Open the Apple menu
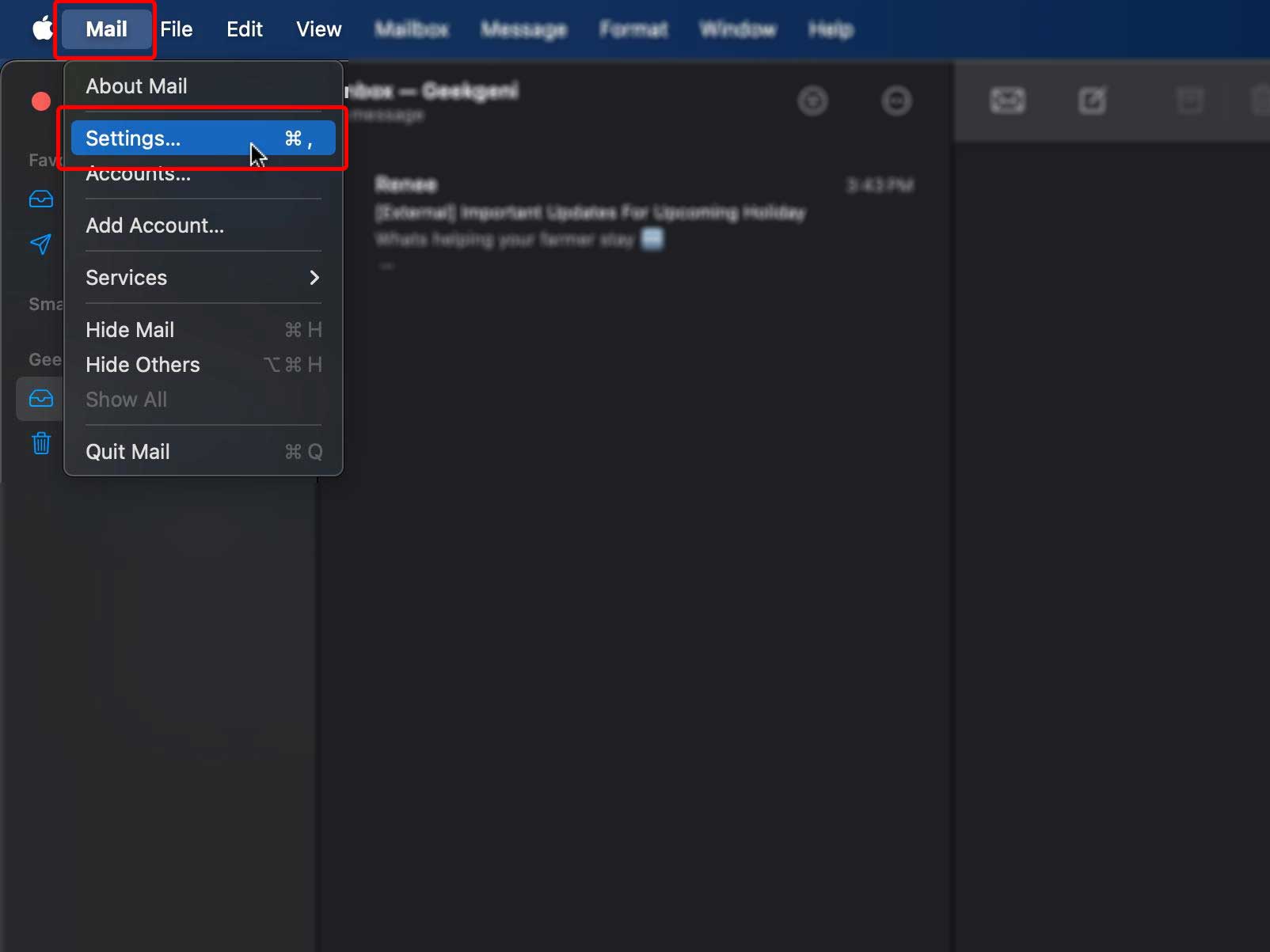Screen dimensions: 1270x952 42,29
